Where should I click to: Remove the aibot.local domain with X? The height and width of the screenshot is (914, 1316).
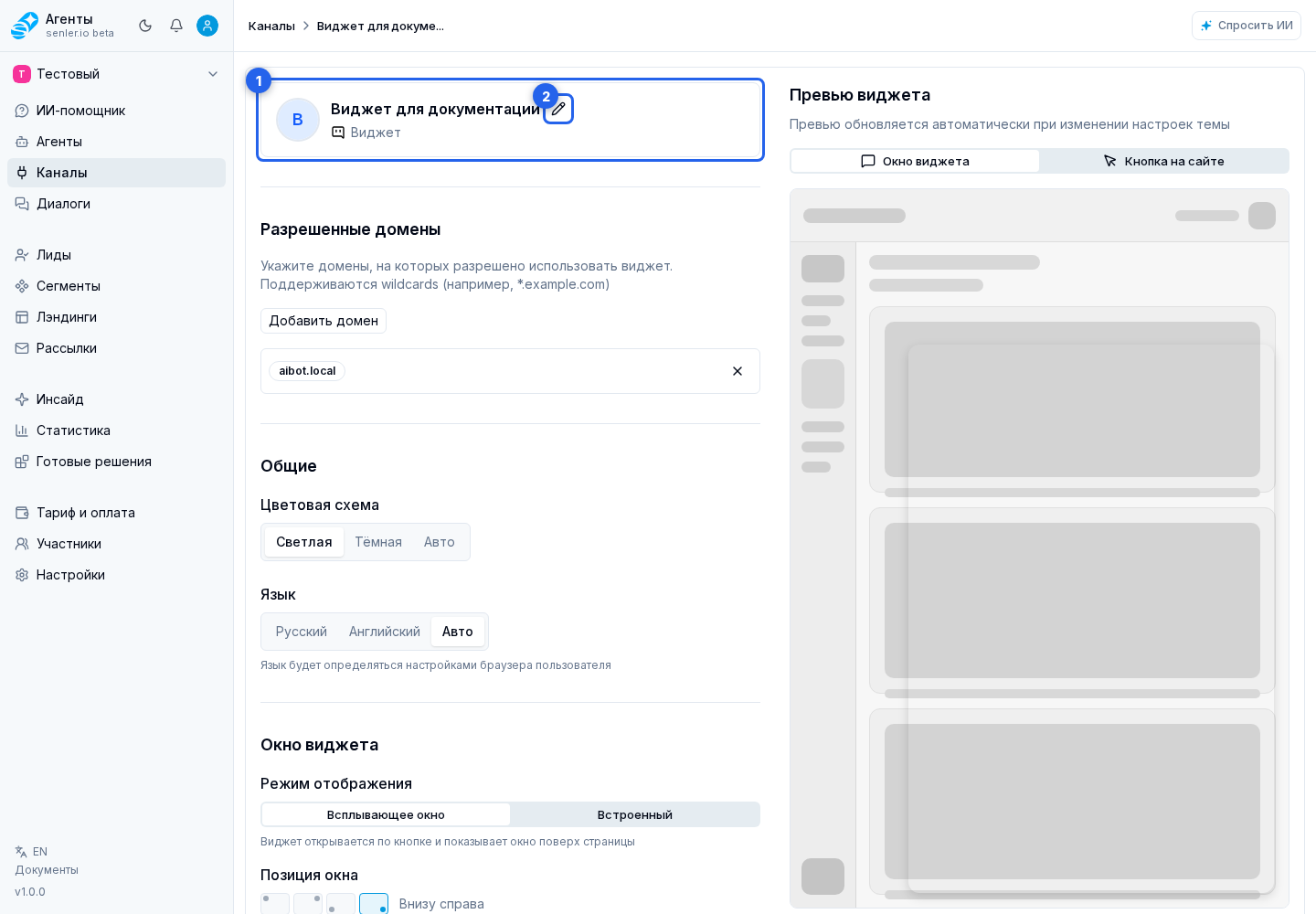(x=738, y=371)
